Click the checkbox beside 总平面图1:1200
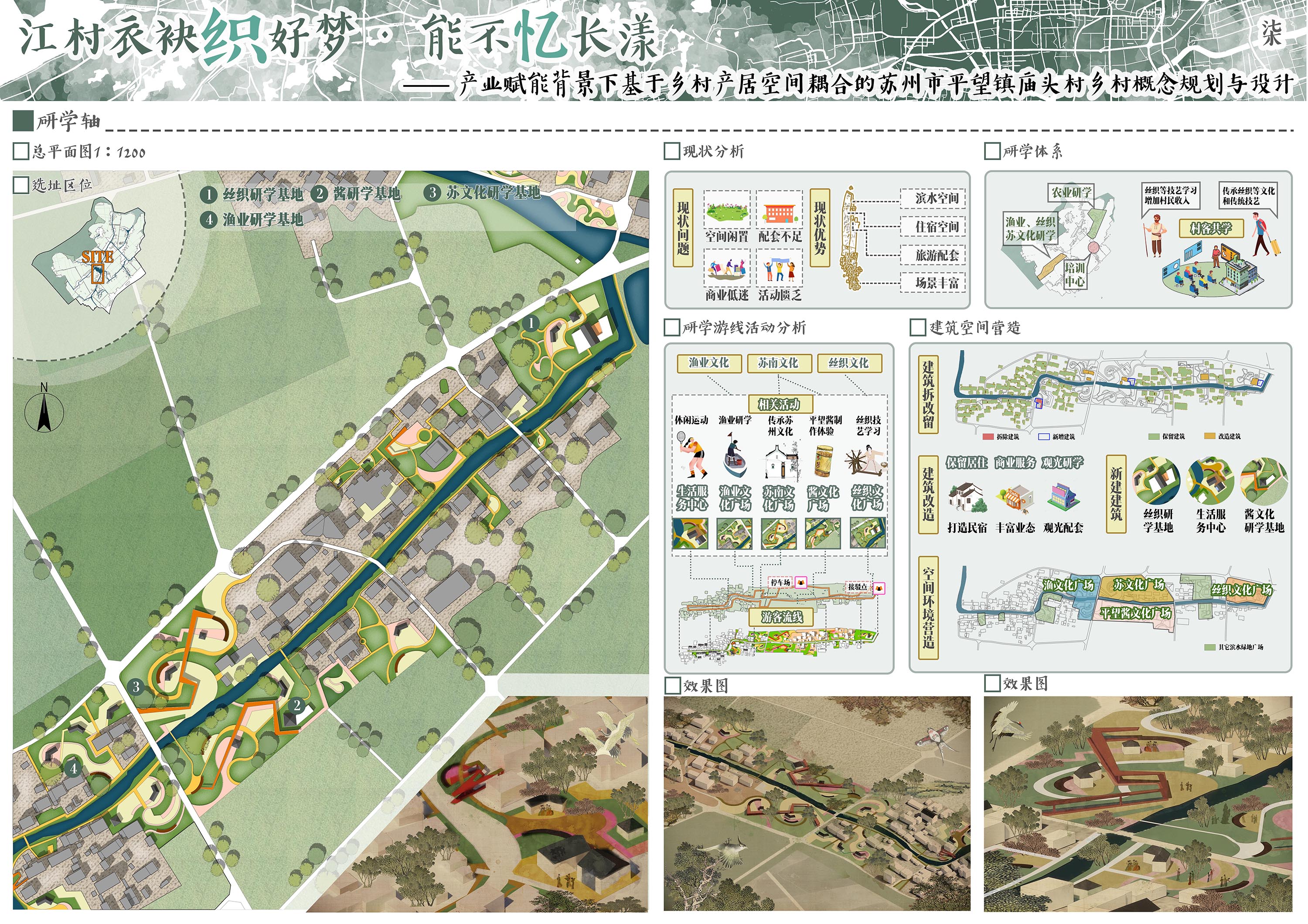Screen dimensions: 1308x924 coord(20,152)
